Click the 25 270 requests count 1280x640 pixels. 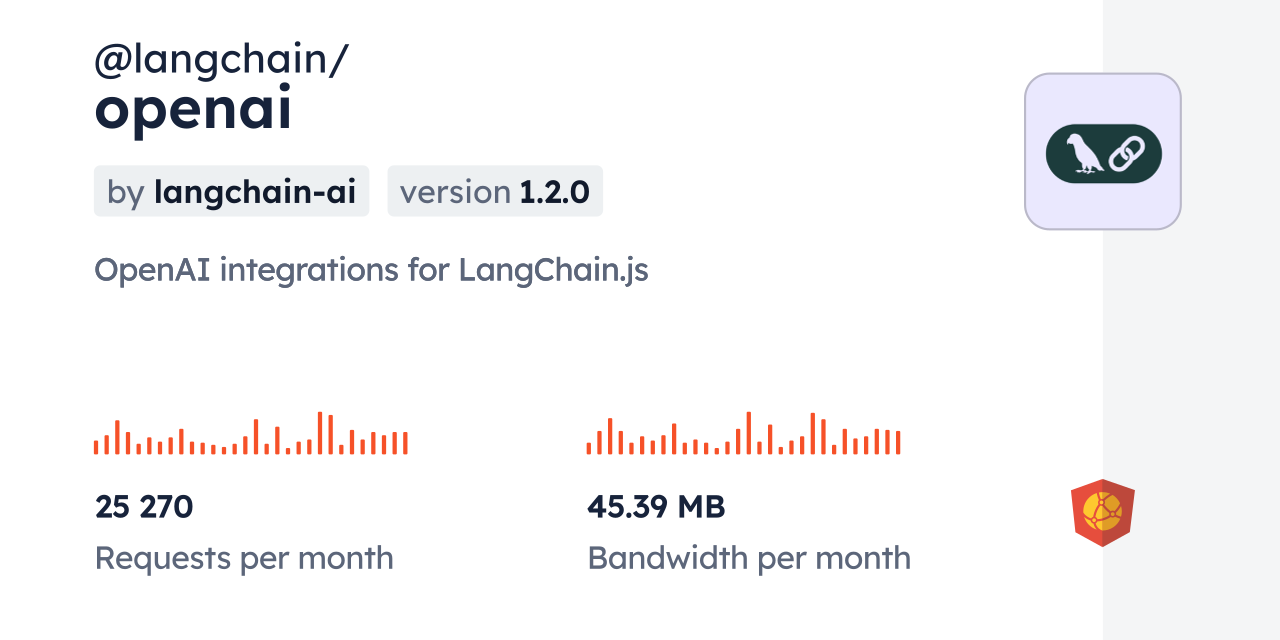(x=144, y=507)
